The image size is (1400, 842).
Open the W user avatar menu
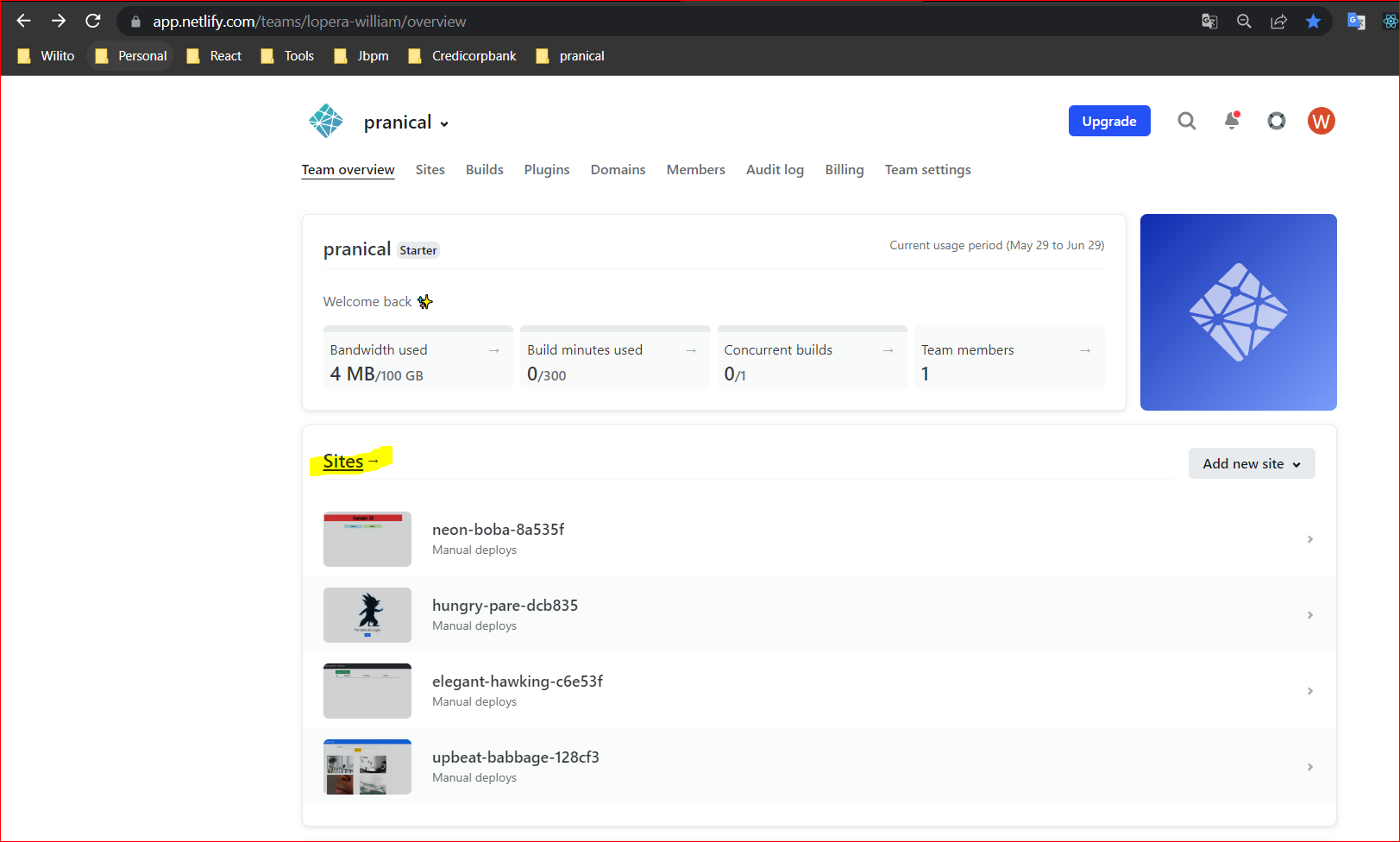[x=1321, y=121]
